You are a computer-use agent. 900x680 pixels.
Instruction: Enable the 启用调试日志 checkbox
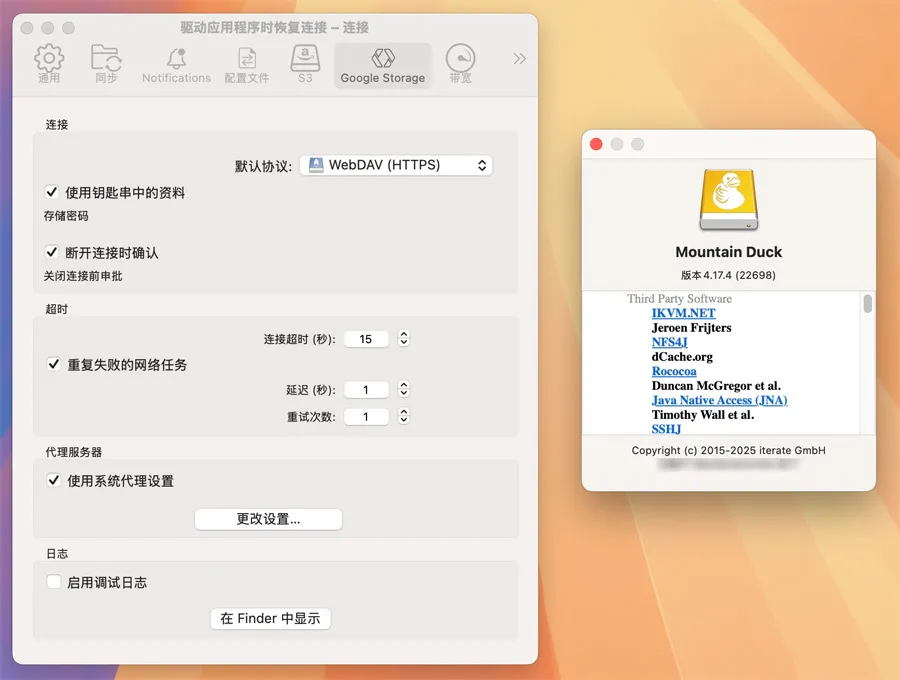[x=54, y=582]
